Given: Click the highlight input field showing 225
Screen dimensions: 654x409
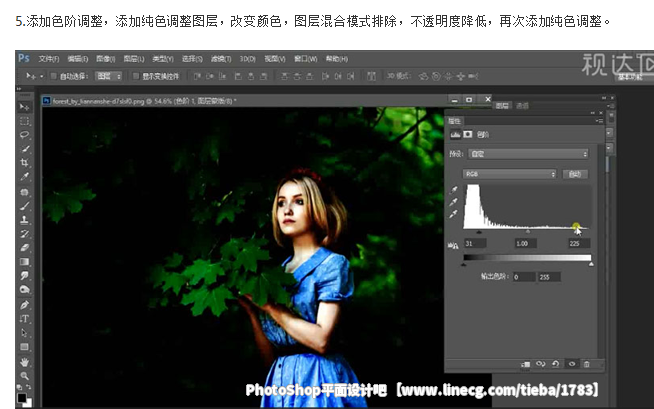Looking at the screenshot, I should pos(579,243).
